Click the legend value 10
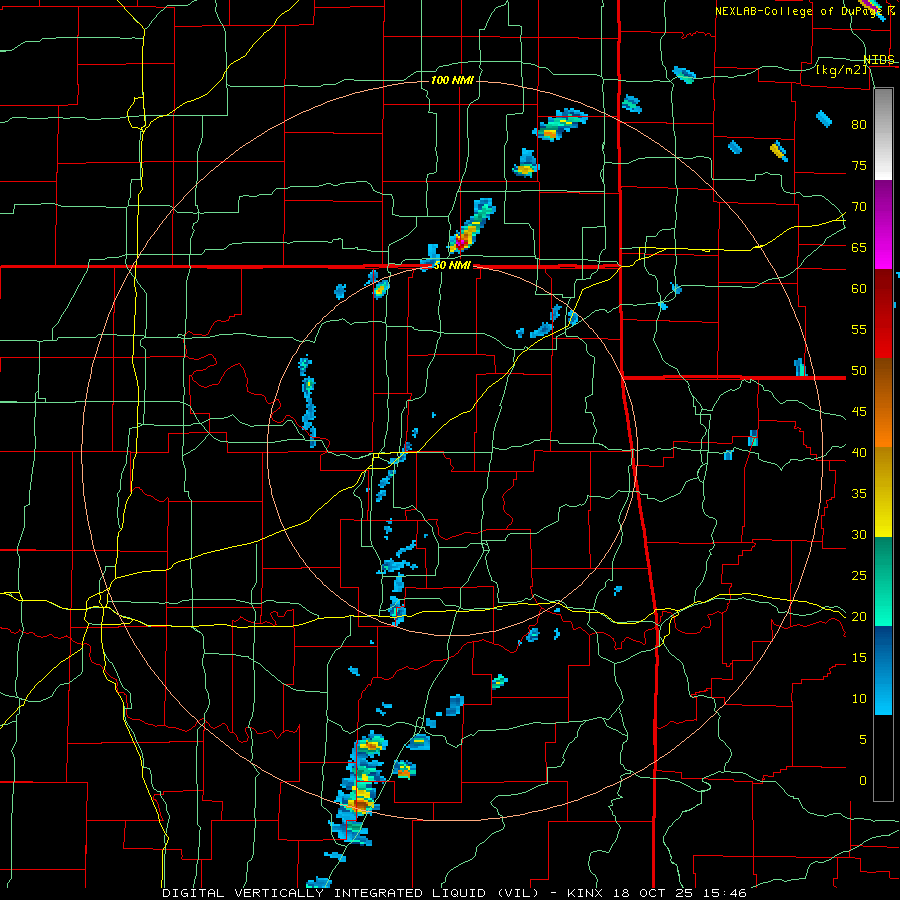Viewport: 900px width, 900px height. pos(859,699)
